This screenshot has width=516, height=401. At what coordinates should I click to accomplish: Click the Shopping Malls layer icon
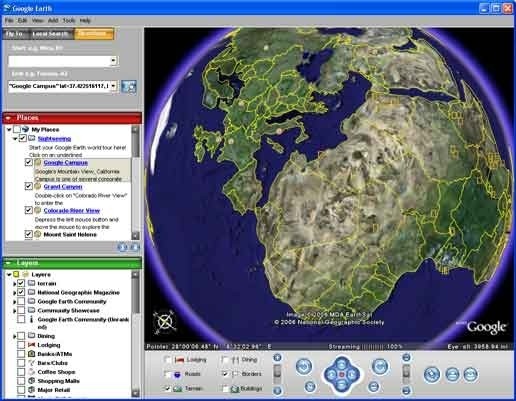click(32, 381)
